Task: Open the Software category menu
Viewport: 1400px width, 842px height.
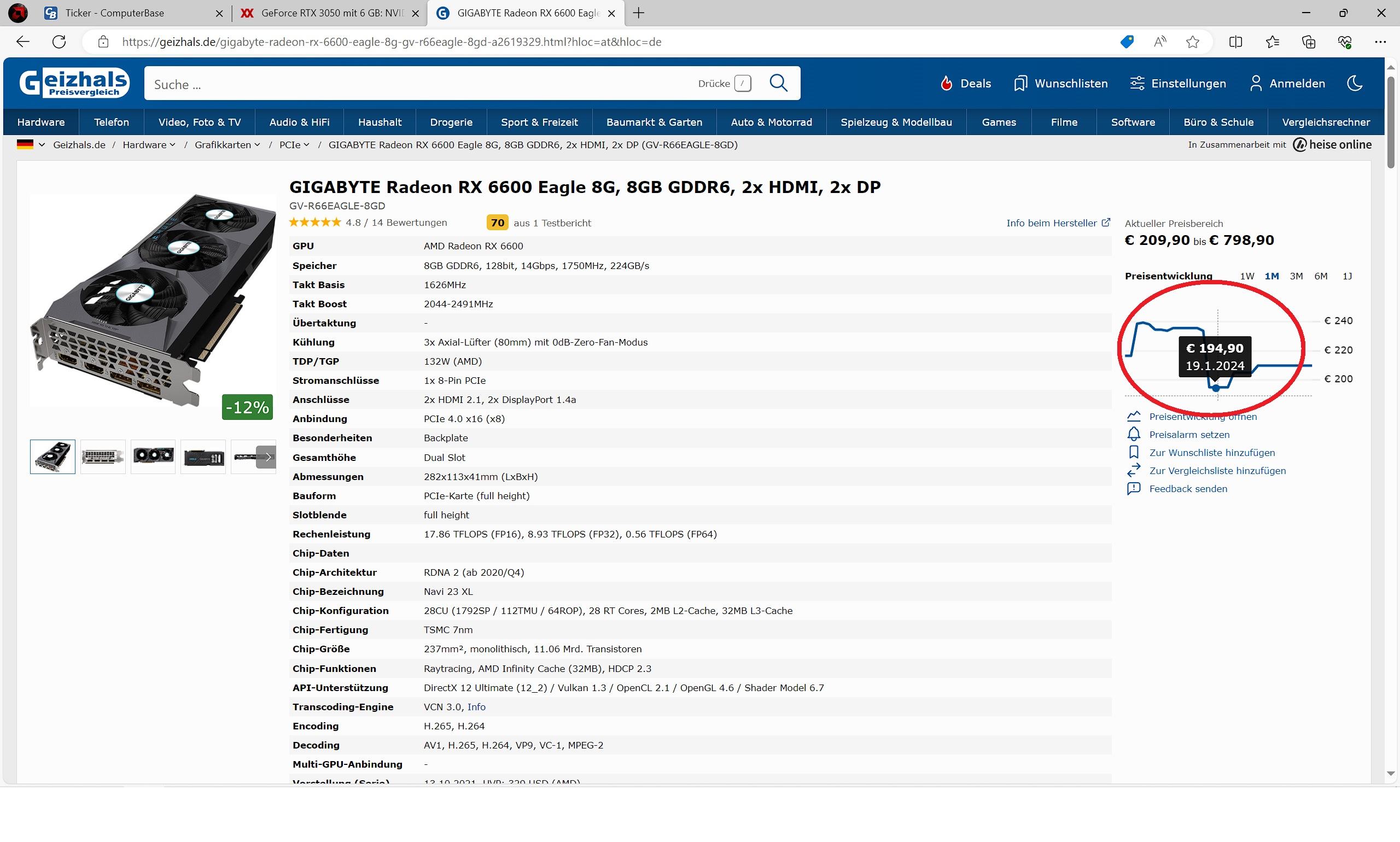Action: pyautogui.click(x=1133, y=122)
